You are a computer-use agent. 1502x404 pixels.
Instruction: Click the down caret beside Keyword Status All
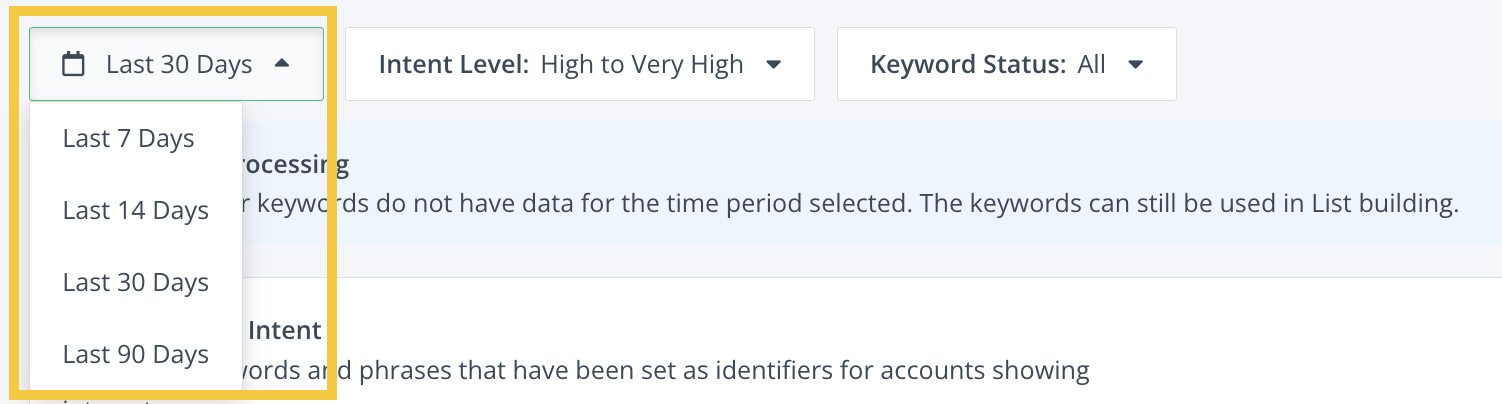click(x=1135, y=65)
